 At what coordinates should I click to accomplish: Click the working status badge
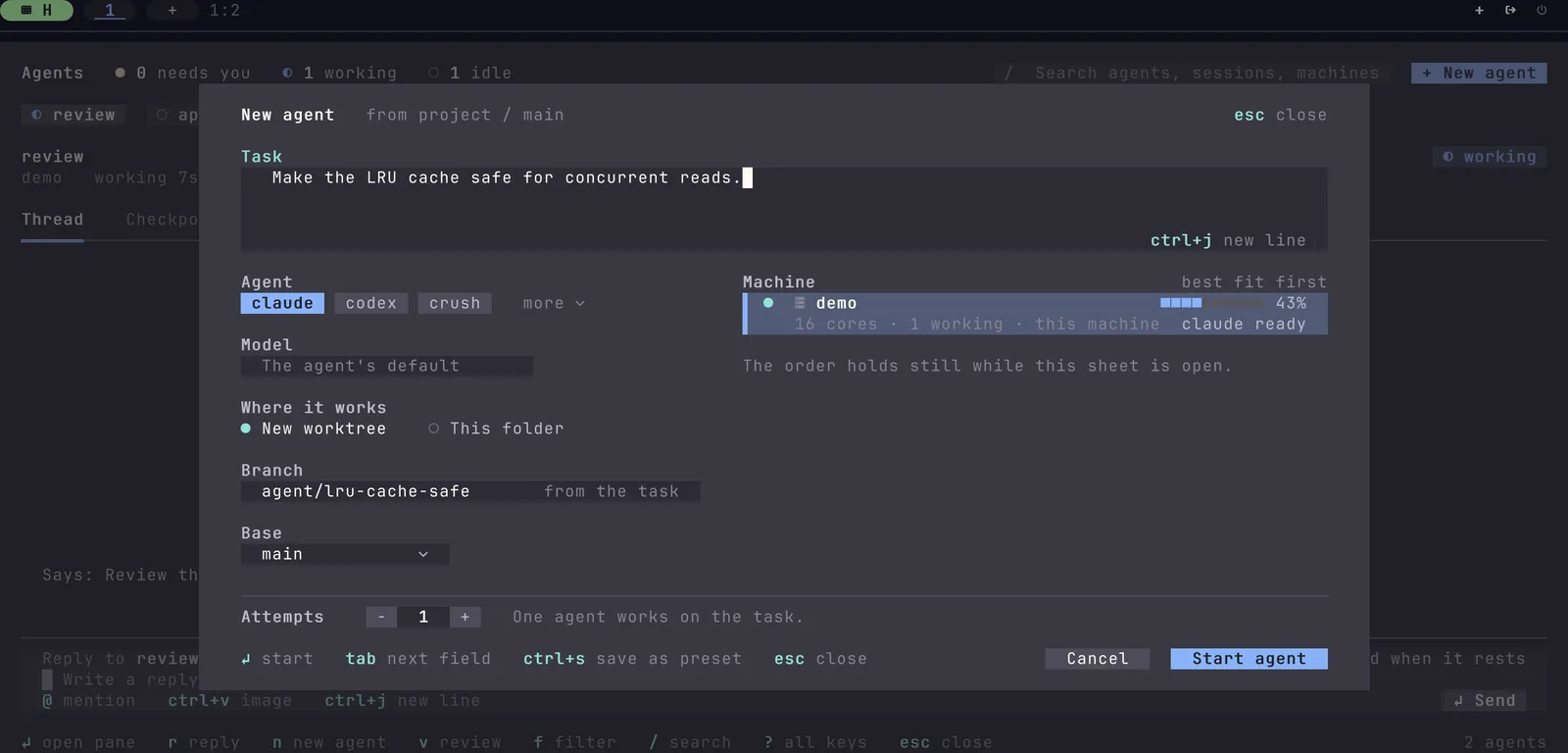point(1490,157)
